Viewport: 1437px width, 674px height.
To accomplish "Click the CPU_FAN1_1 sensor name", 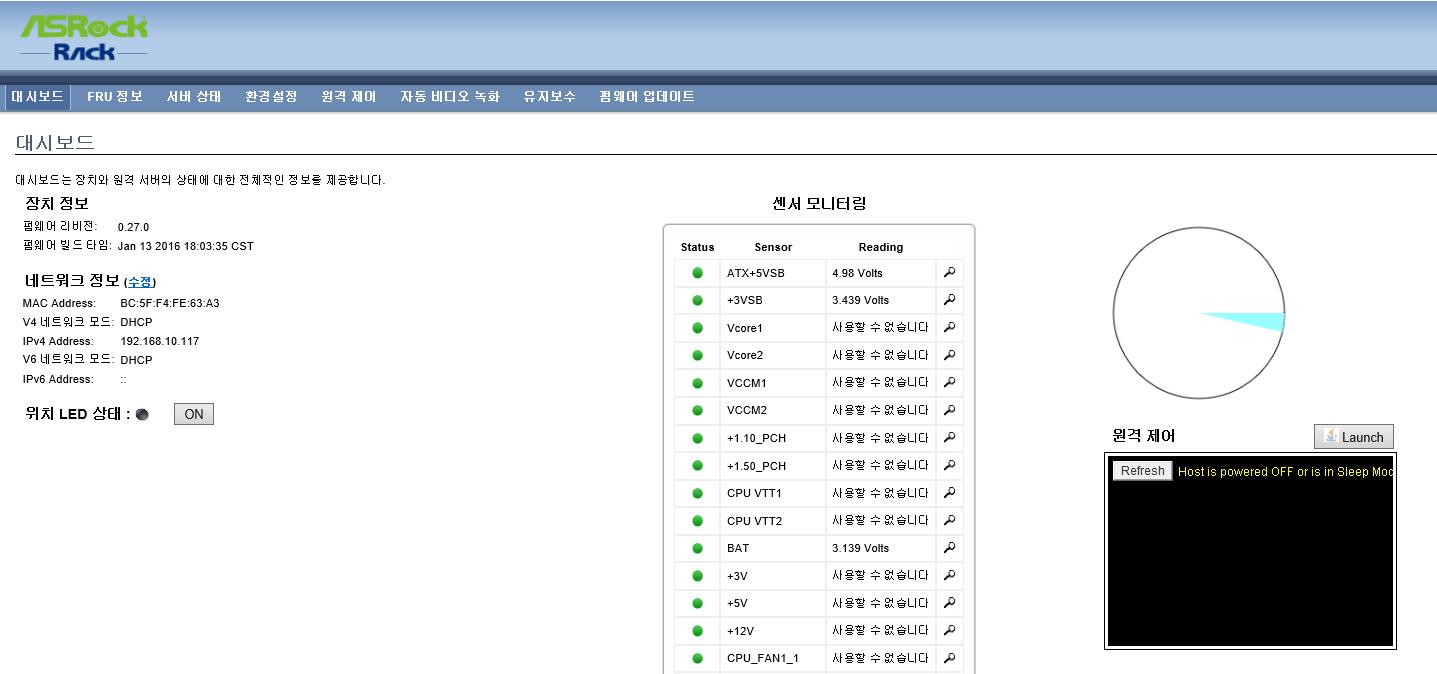I will [x=762, y=658].
